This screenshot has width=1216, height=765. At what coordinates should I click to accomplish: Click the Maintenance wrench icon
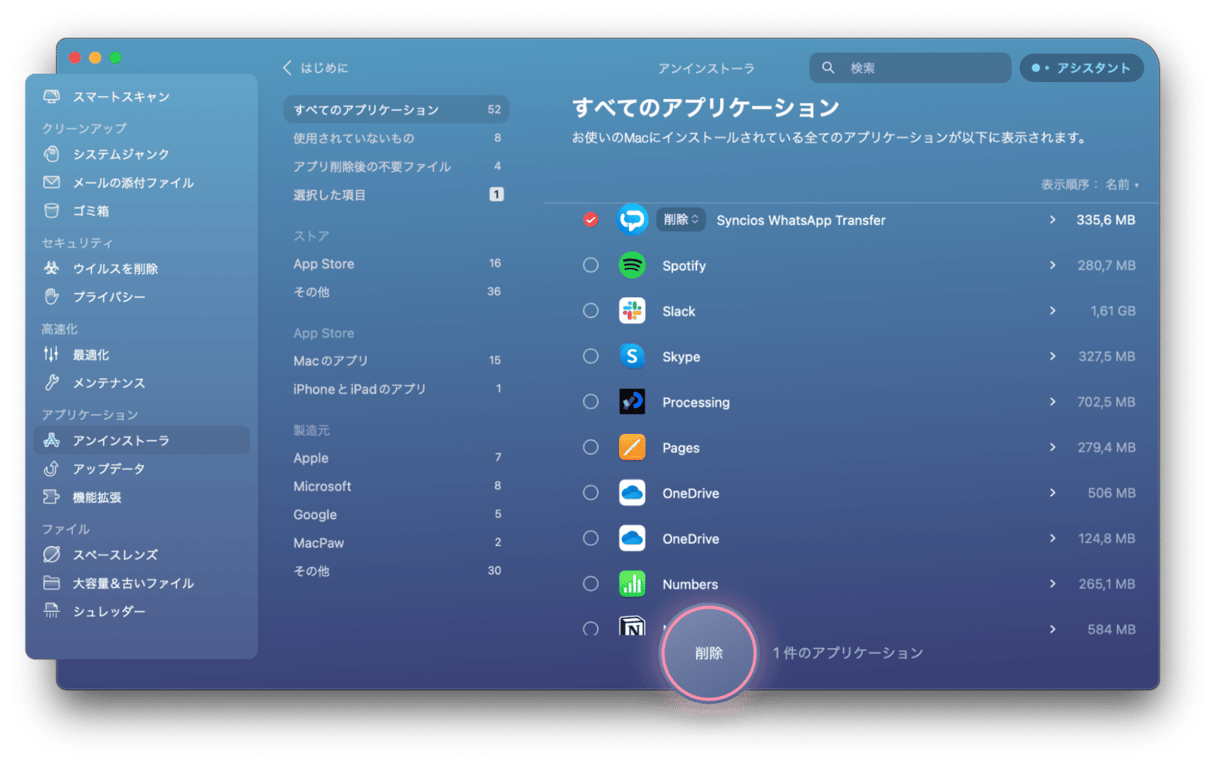52,383
